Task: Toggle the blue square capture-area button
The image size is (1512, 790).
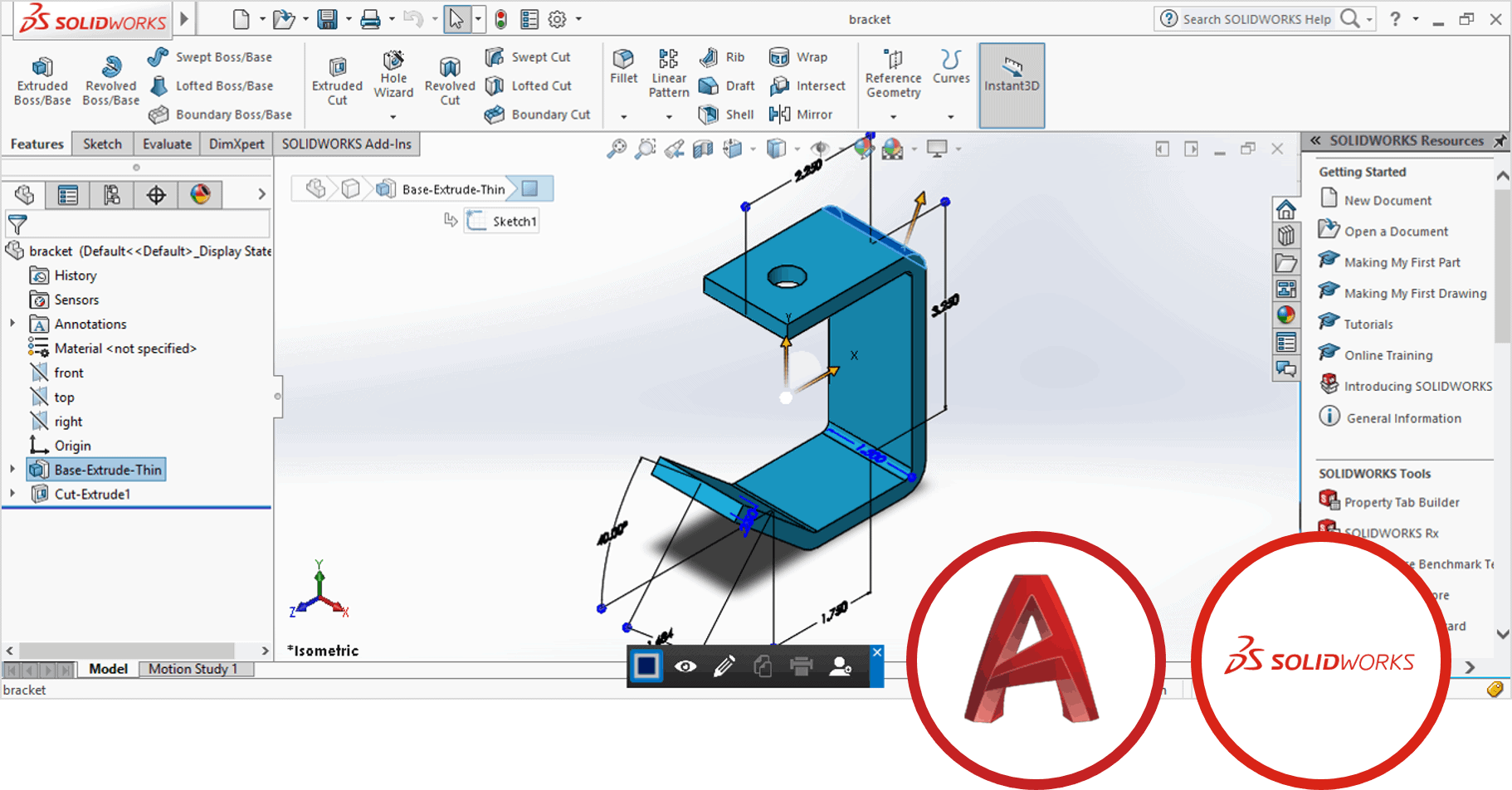Action: [646, 666]
